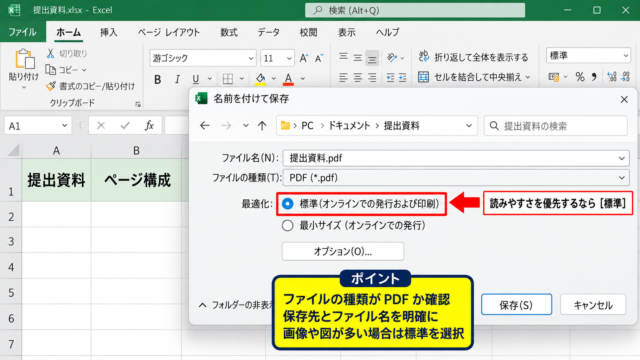Open recent locations chevron in dialog
Image resolution: width=640 pixels, height=360 pixels.
tap(245, 126)
